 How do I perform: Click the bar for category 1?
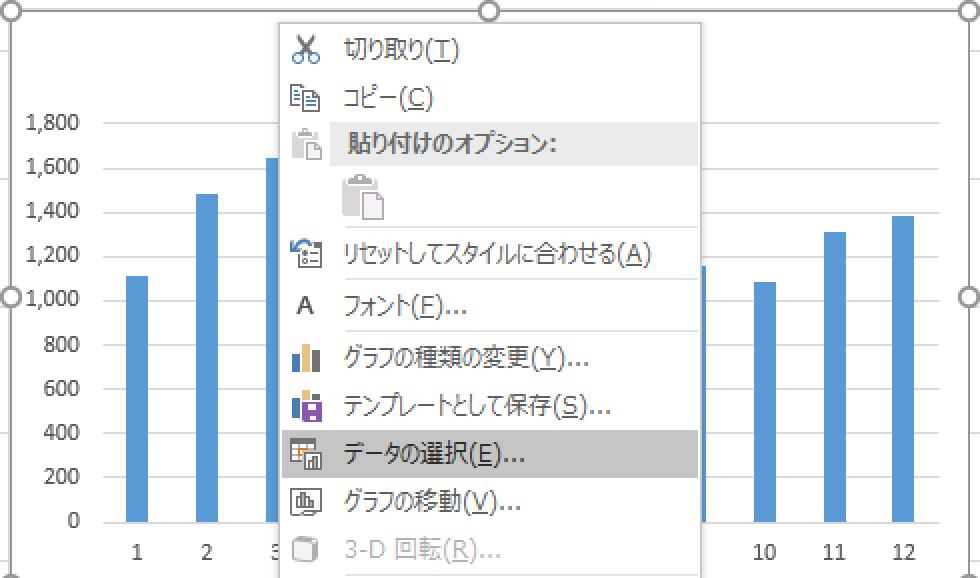(137, 399)
